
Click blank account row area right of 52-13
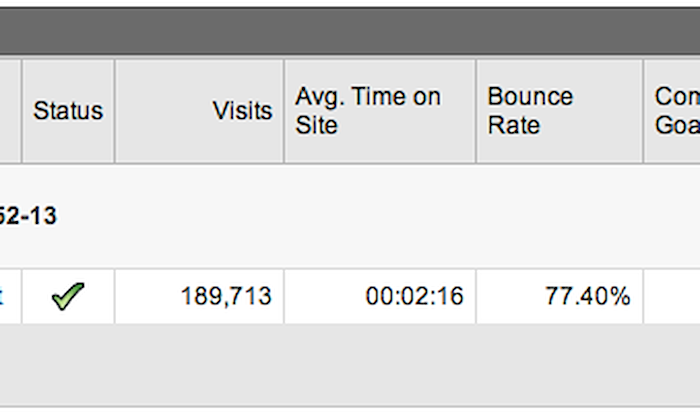point(379,216)
